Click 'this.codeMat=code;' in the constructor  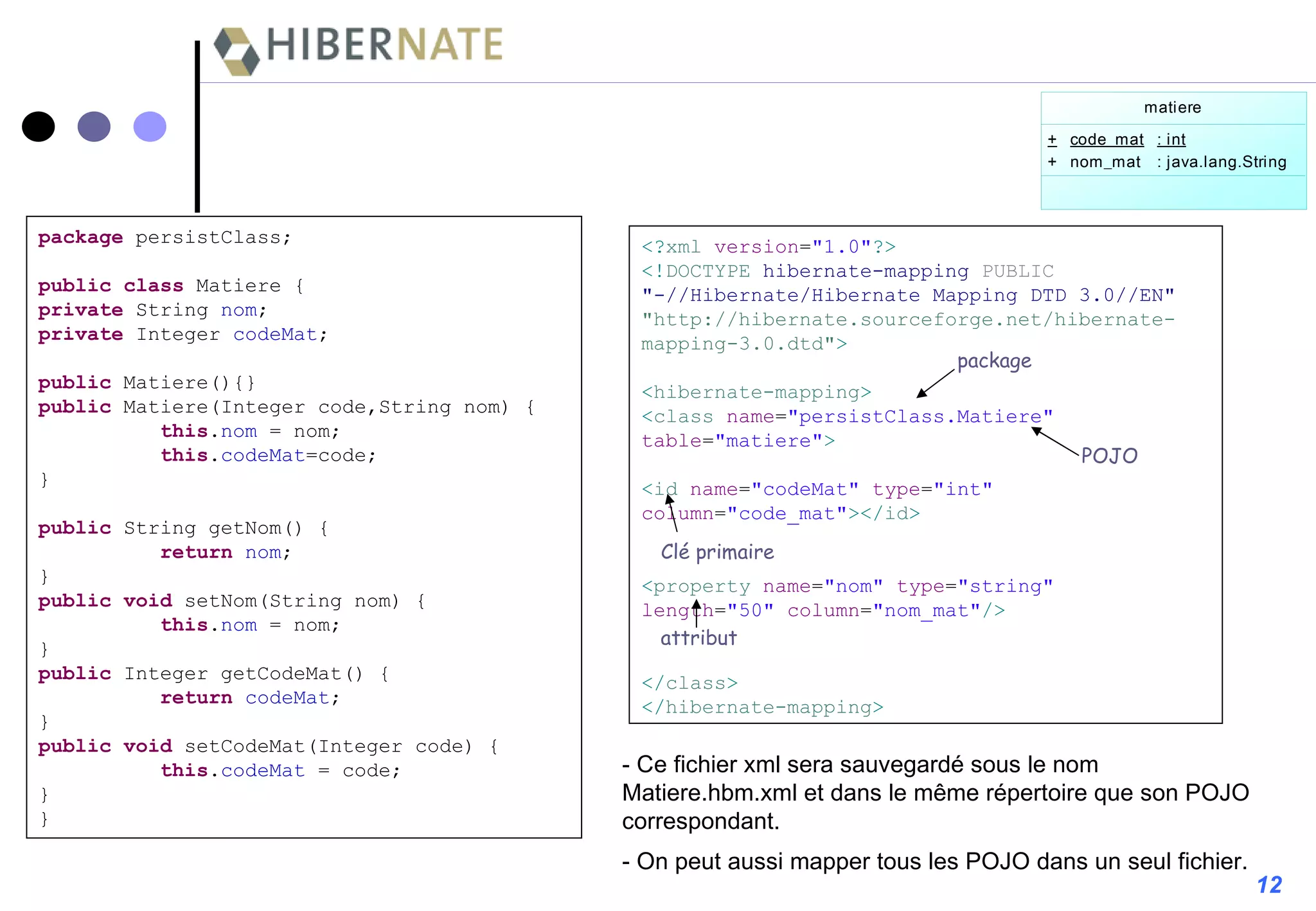(268, 455)
